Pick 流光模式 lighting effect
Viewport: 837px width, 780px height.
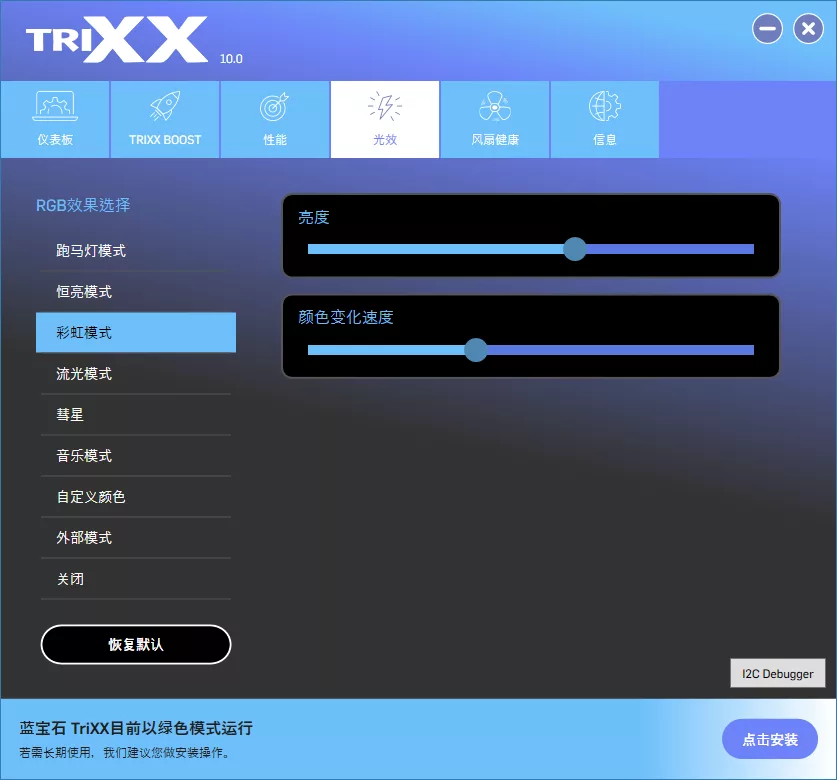(x=136, y=374)
